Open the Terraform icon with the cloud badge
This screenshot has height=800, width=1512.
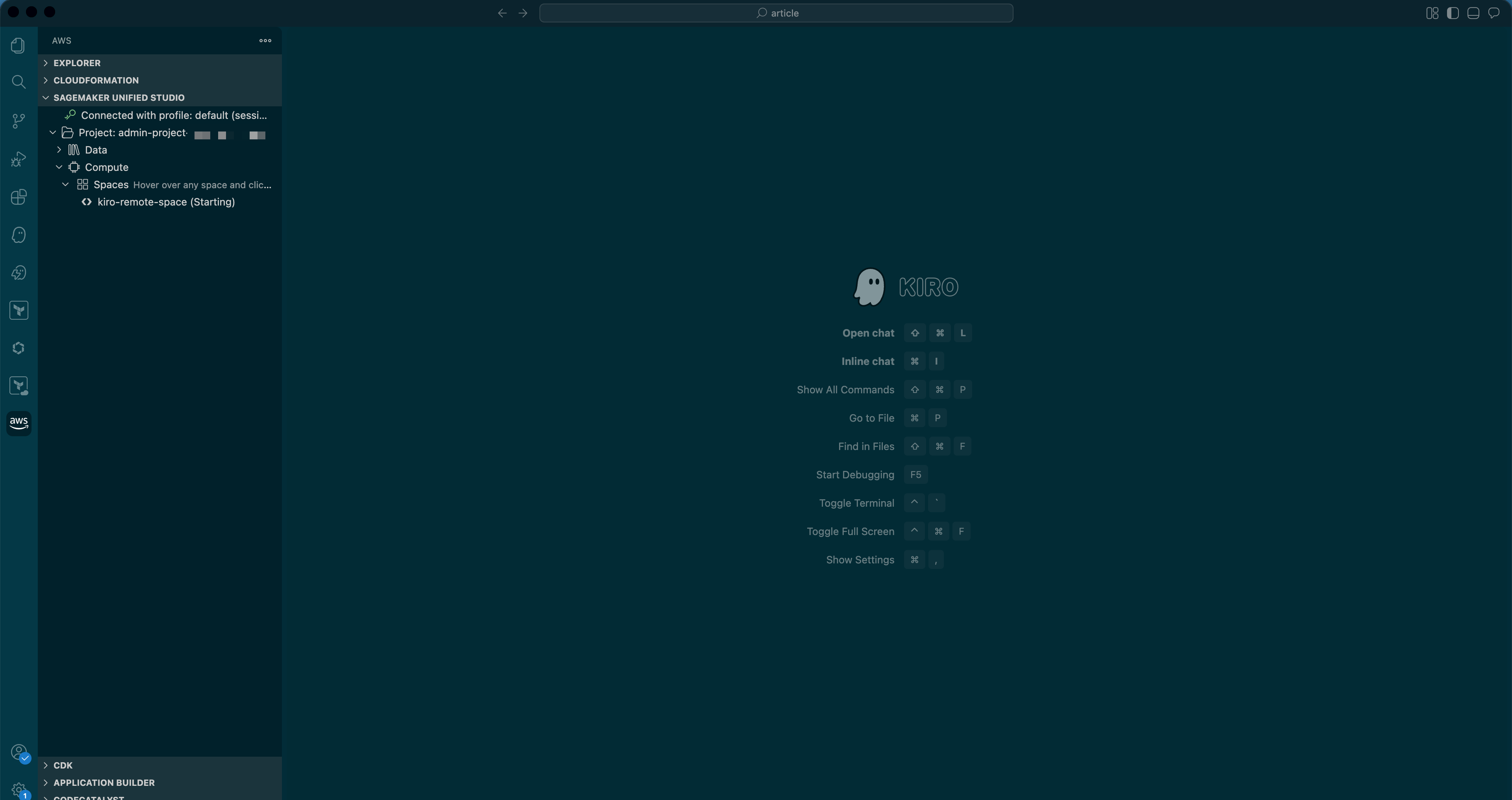point(18,385)
